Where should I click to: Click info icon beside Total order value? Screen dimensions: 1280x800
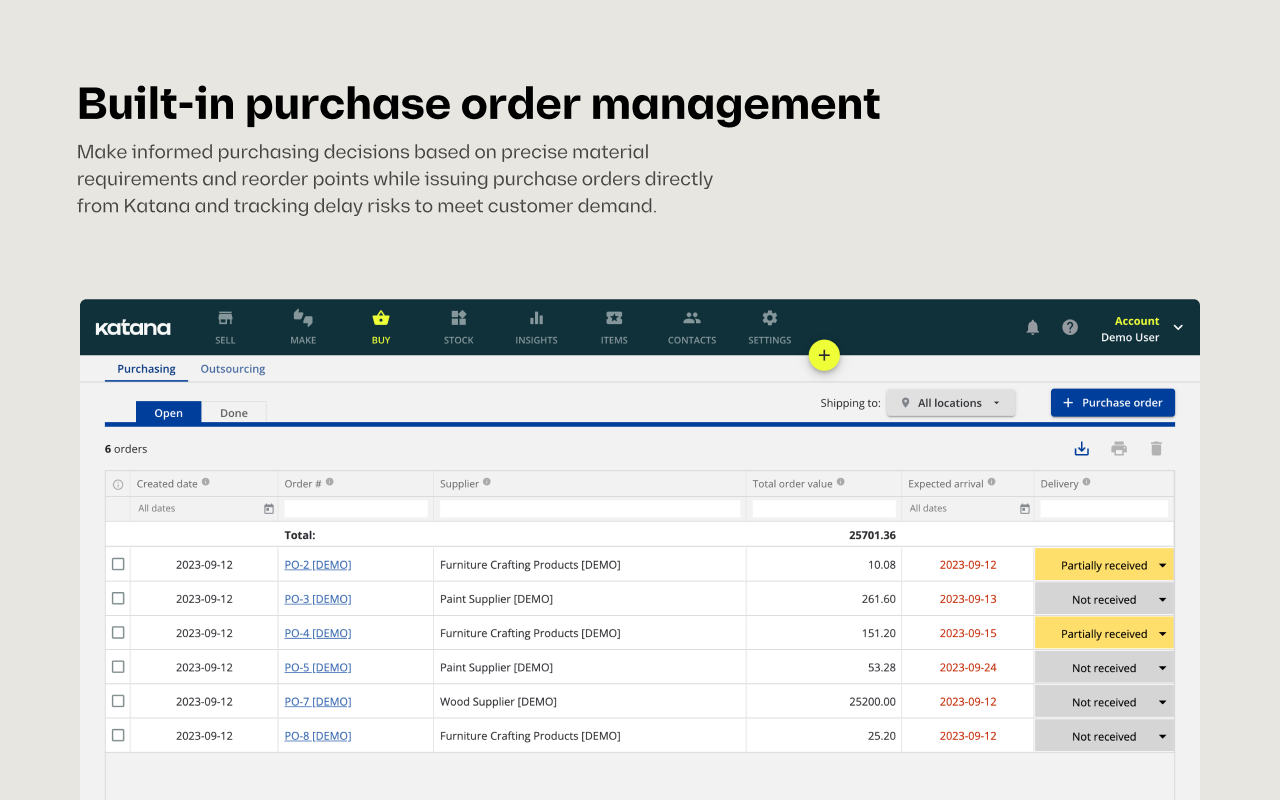click(x=841, y=482)
